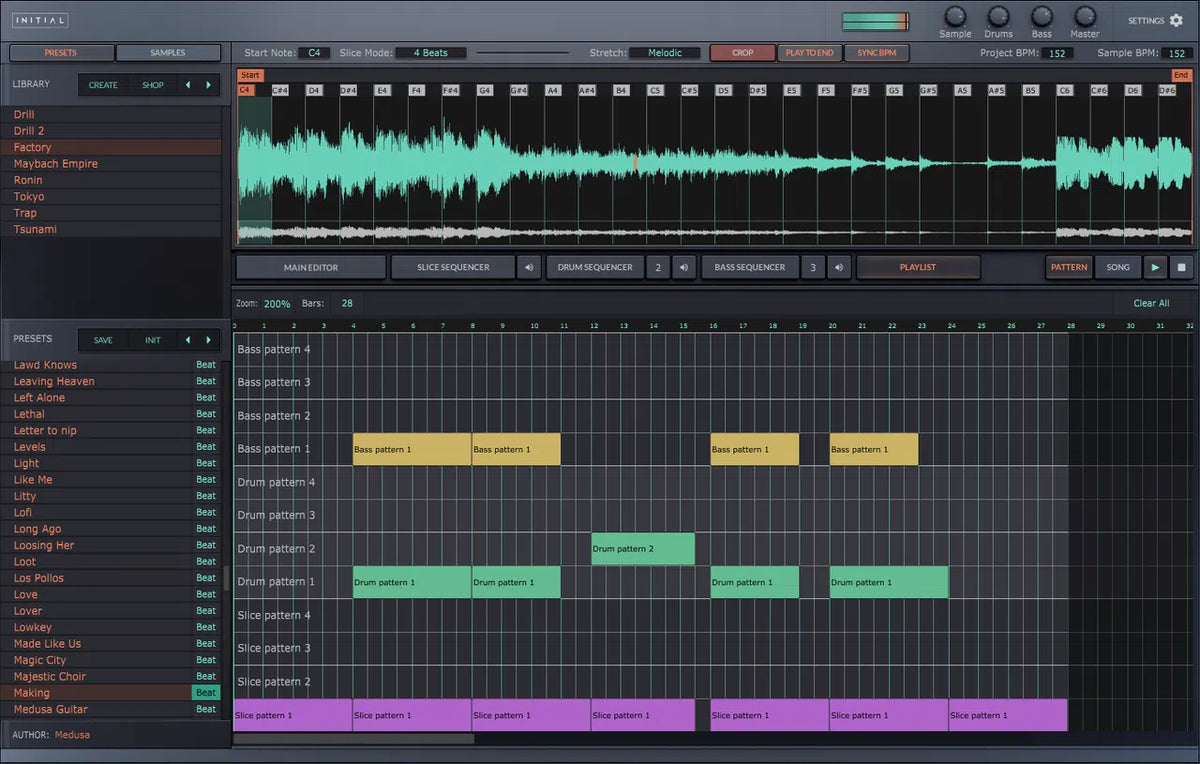Toggle PLAY TO END mode
The width and height of the screenshot is (1200, 764).
point(810,52)
